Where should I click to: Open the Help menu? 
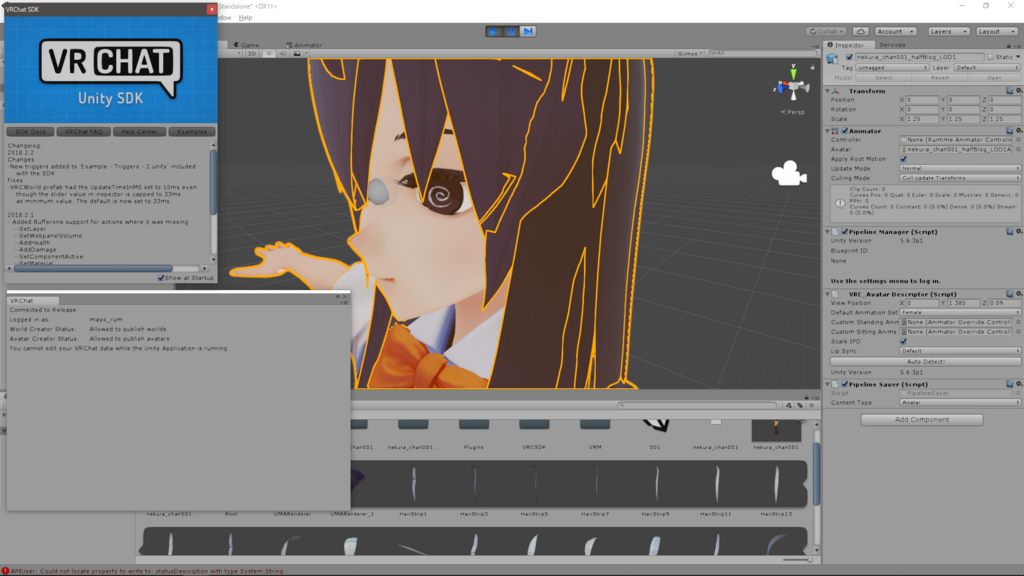pos(246,18)
